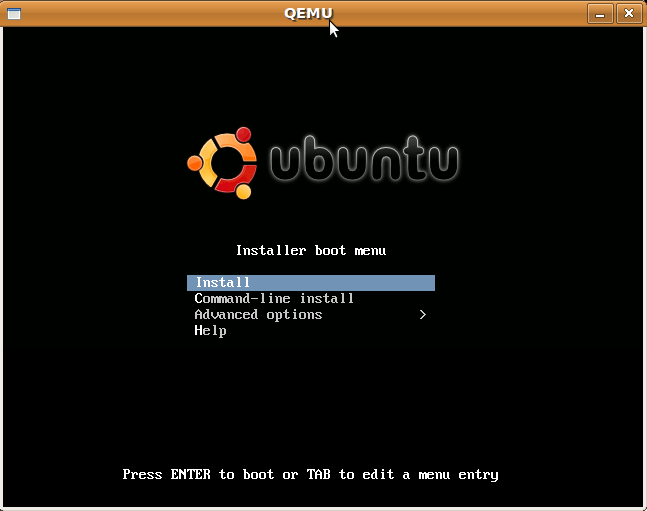Click the 'Installer boot menu' heading
Viewport: 647px width, 511px height.
click(x=311, y=251)
